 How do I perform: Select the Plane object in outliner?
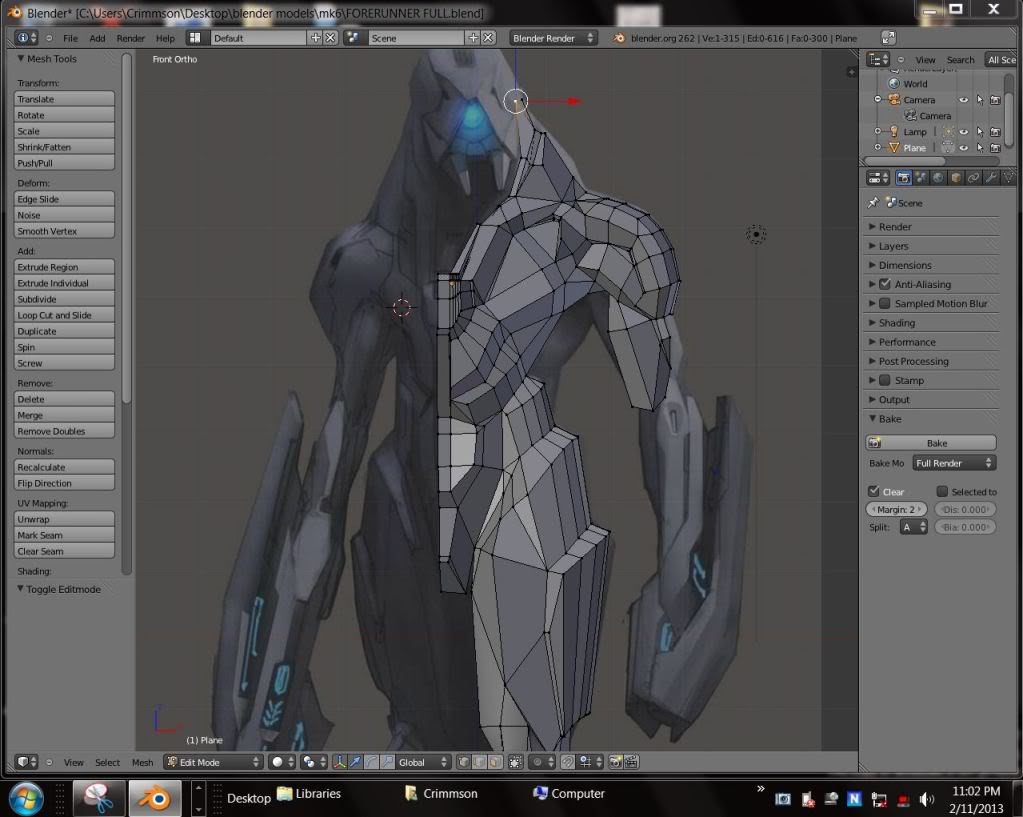914,148
